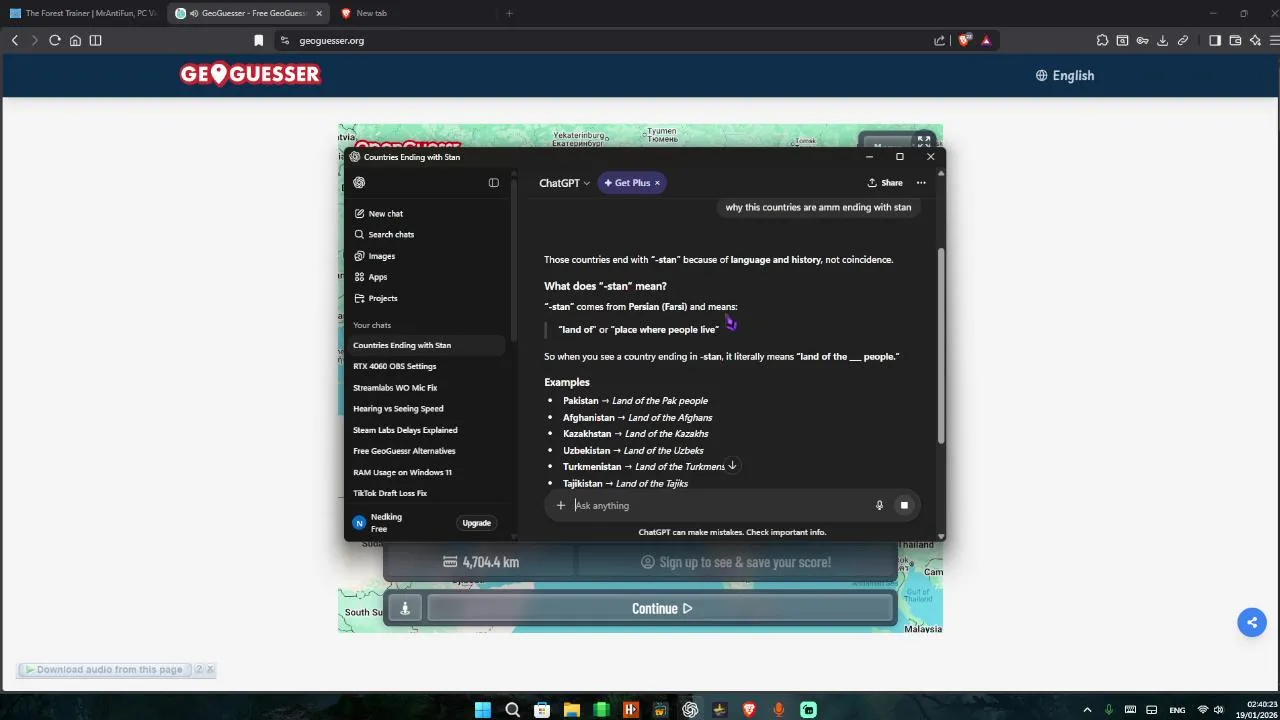Open the three-dot conversation options menu
1280x720 pixels.
point(921,183)
